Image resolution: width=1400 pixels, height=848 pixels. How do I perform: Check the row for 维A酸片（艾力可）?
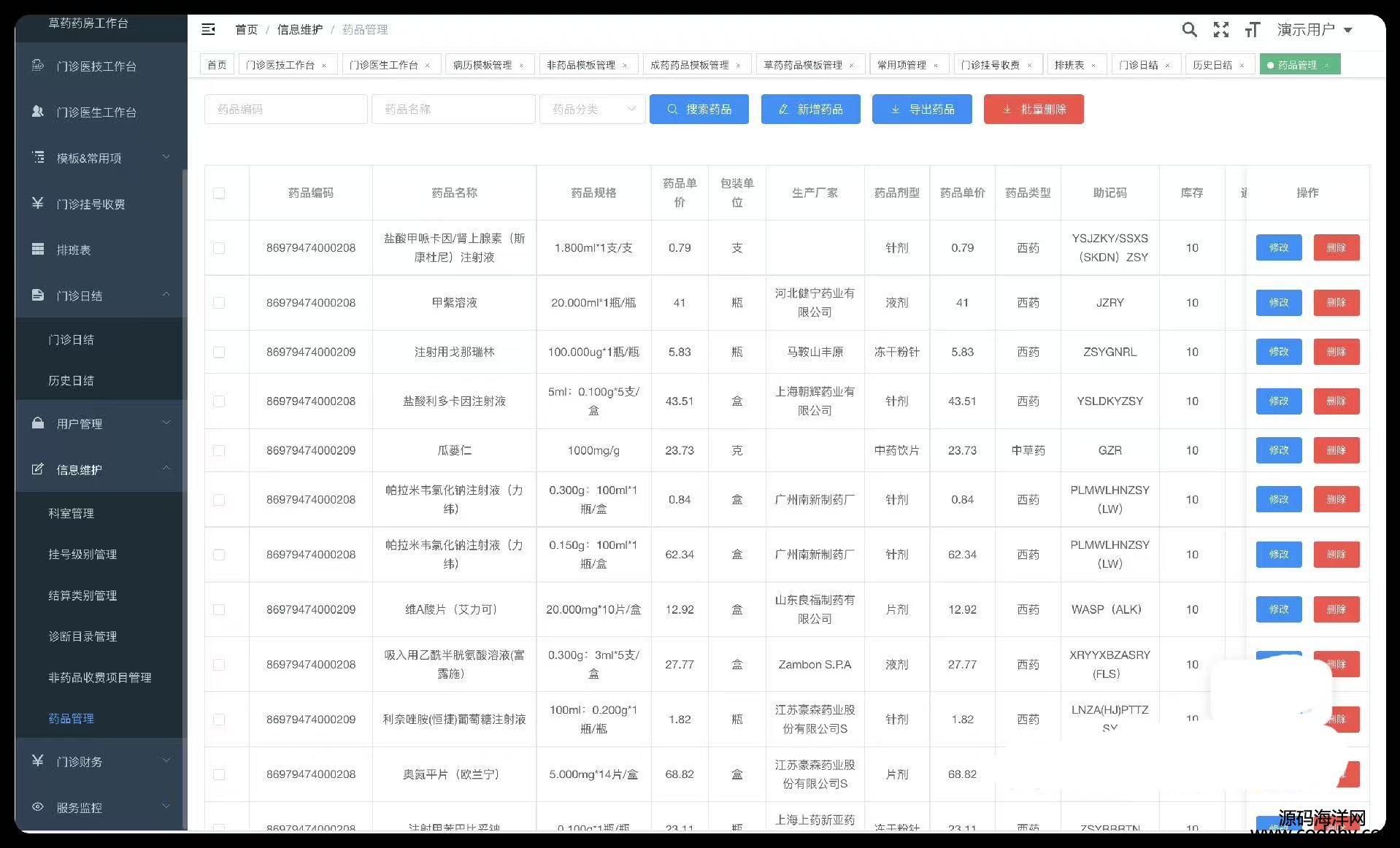pyautogui.click(x=219, y=609)
